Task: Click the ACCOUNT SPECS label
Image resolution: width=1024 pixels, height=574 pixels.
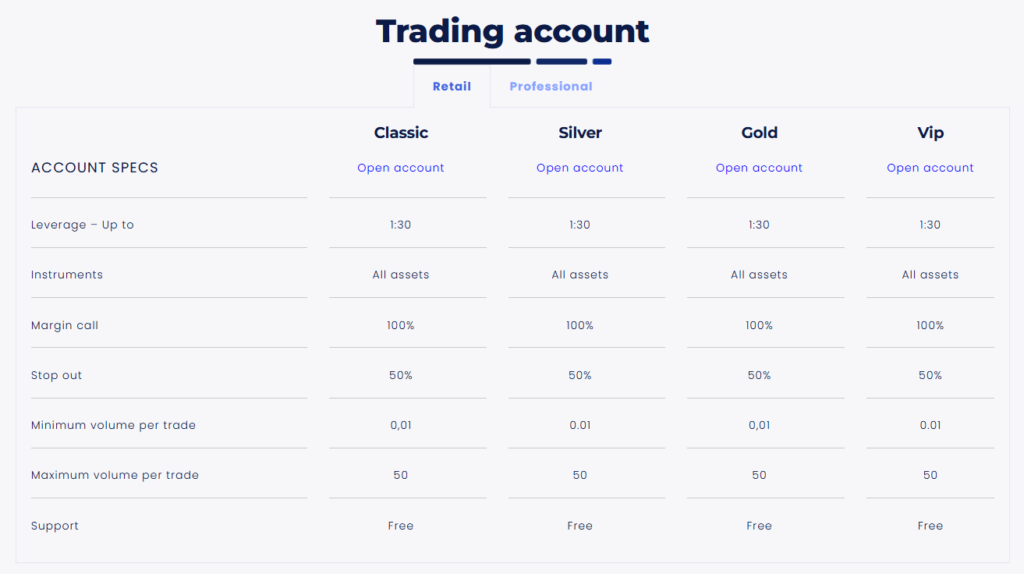Action: (95, 168)
